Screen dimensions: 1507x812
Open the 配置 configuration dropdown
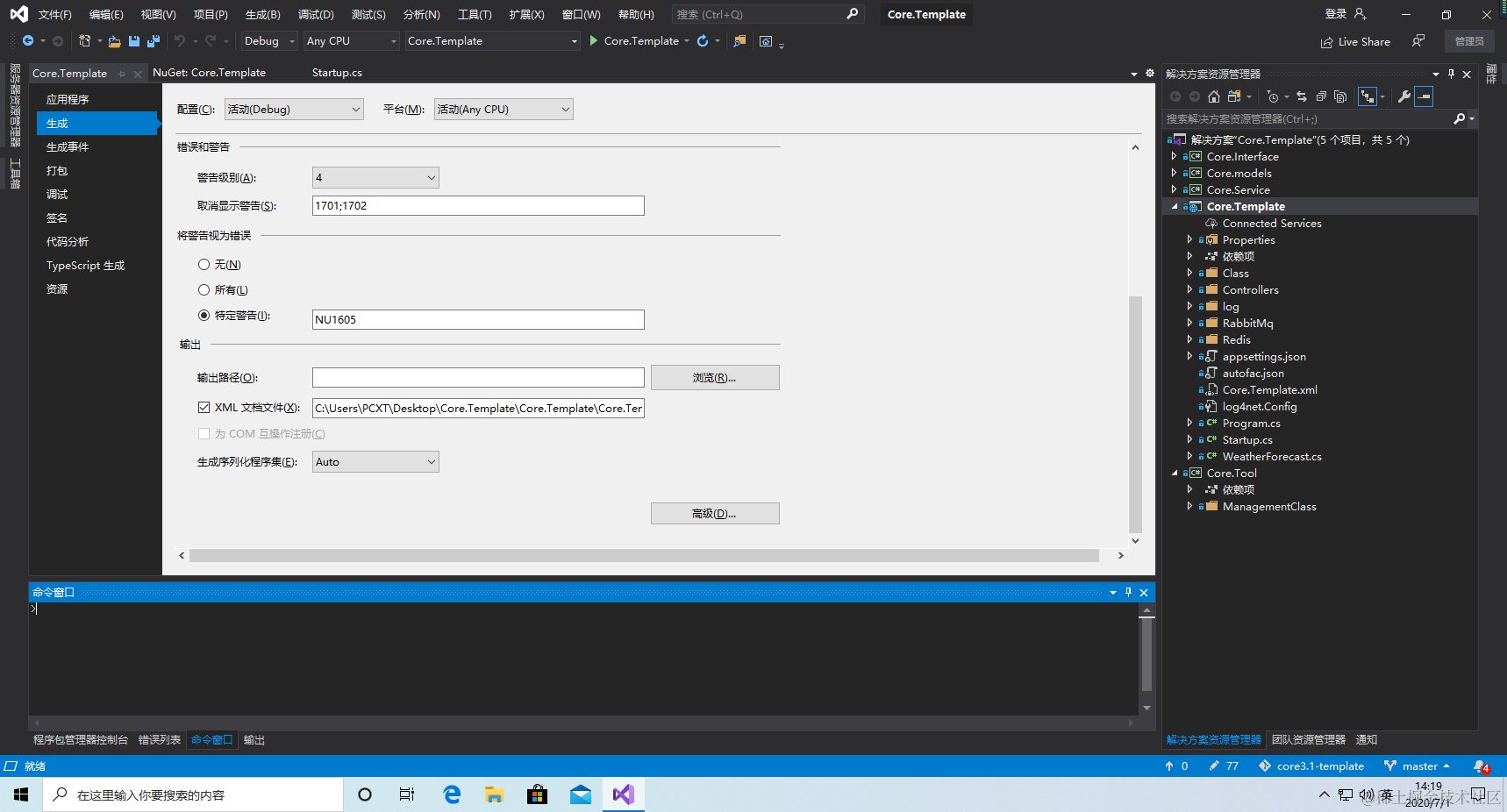click(294, 109)
